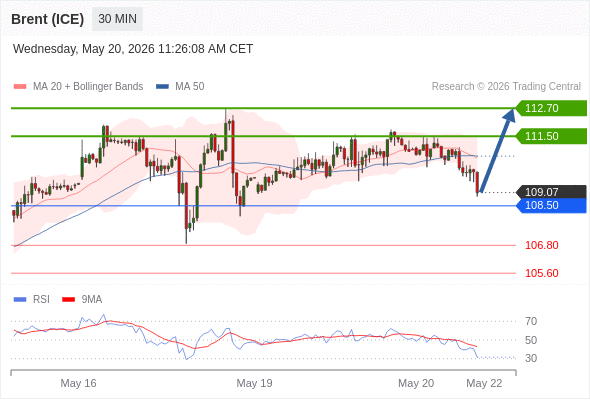Image resolution: width=590 pixels, height=400 pixels.
Task: Click the Research © 2026 Trading Central credit
Action: 506,87
